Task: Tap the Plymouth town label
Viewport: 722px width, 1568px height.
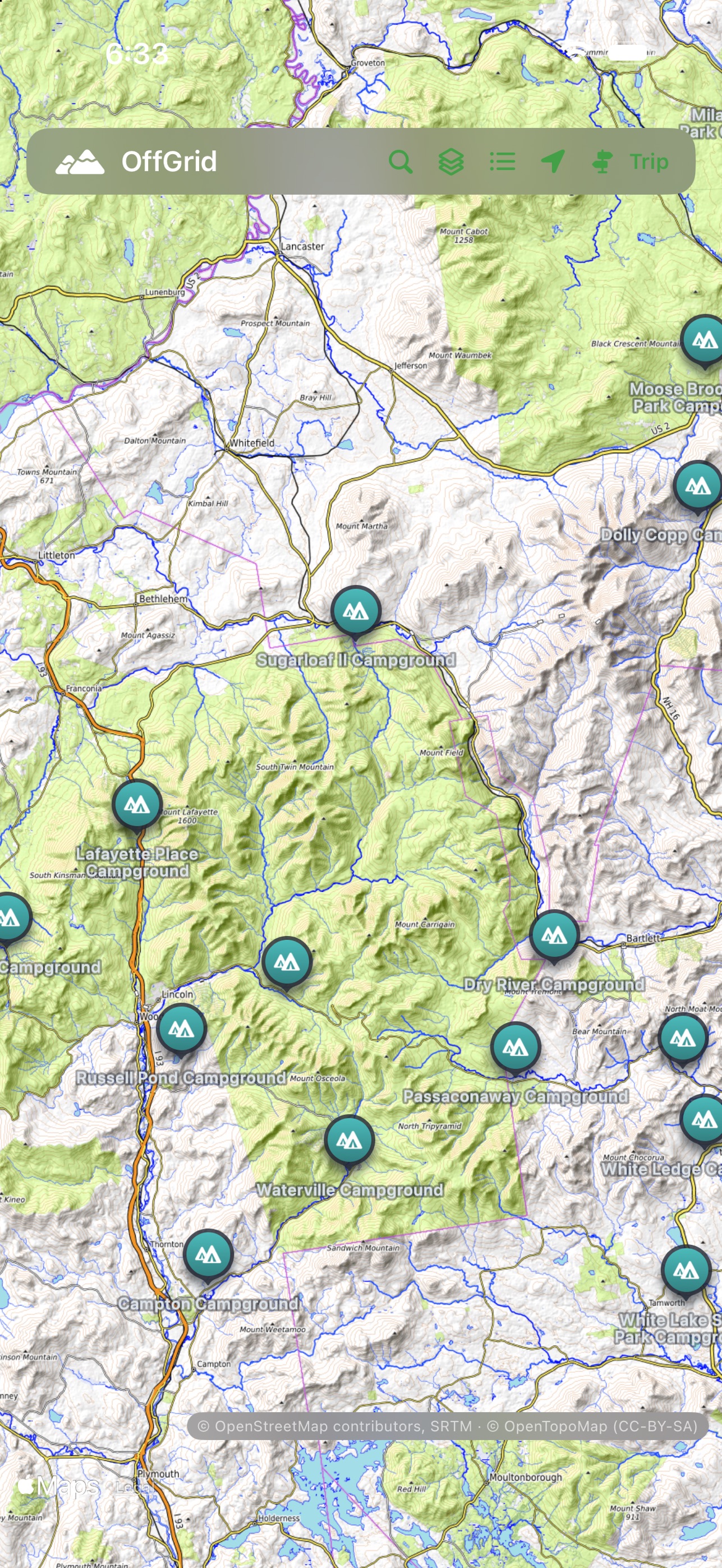Action: (158, 1474)
